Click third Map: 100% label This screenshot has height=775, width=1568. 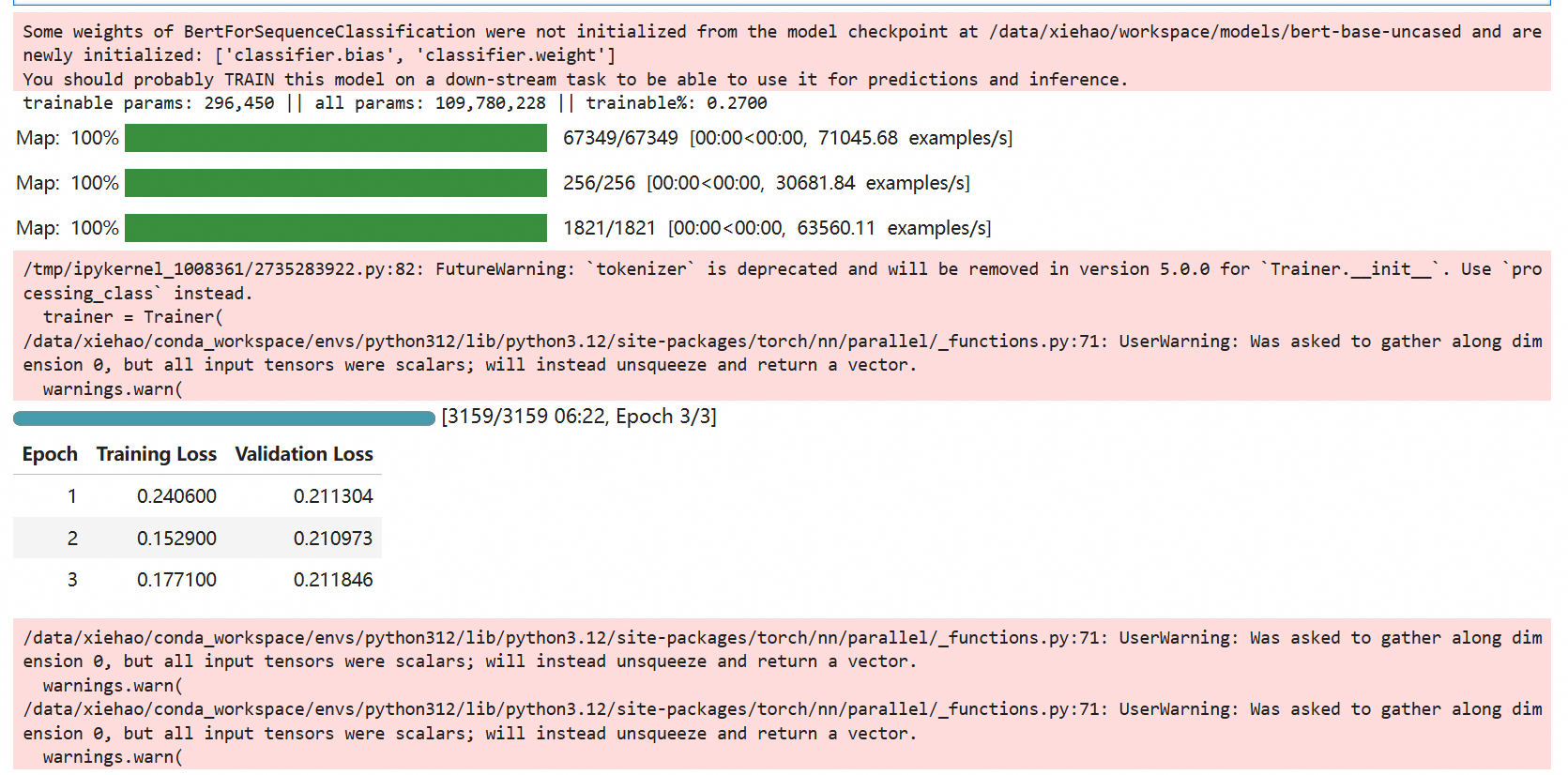tap(68, 229)
